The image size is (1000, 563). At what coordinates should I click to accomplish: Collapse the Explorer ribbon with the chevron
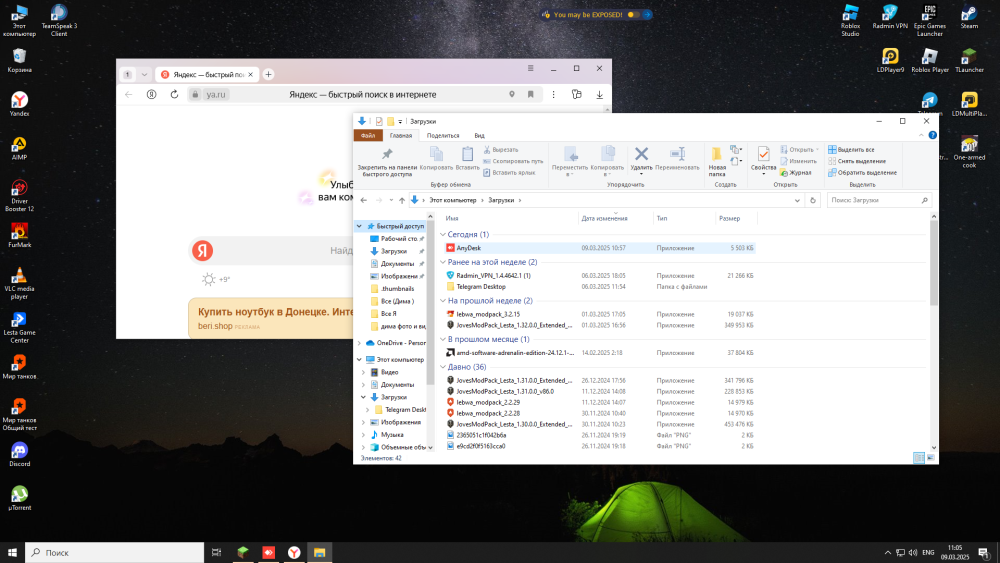click(921, 135)
